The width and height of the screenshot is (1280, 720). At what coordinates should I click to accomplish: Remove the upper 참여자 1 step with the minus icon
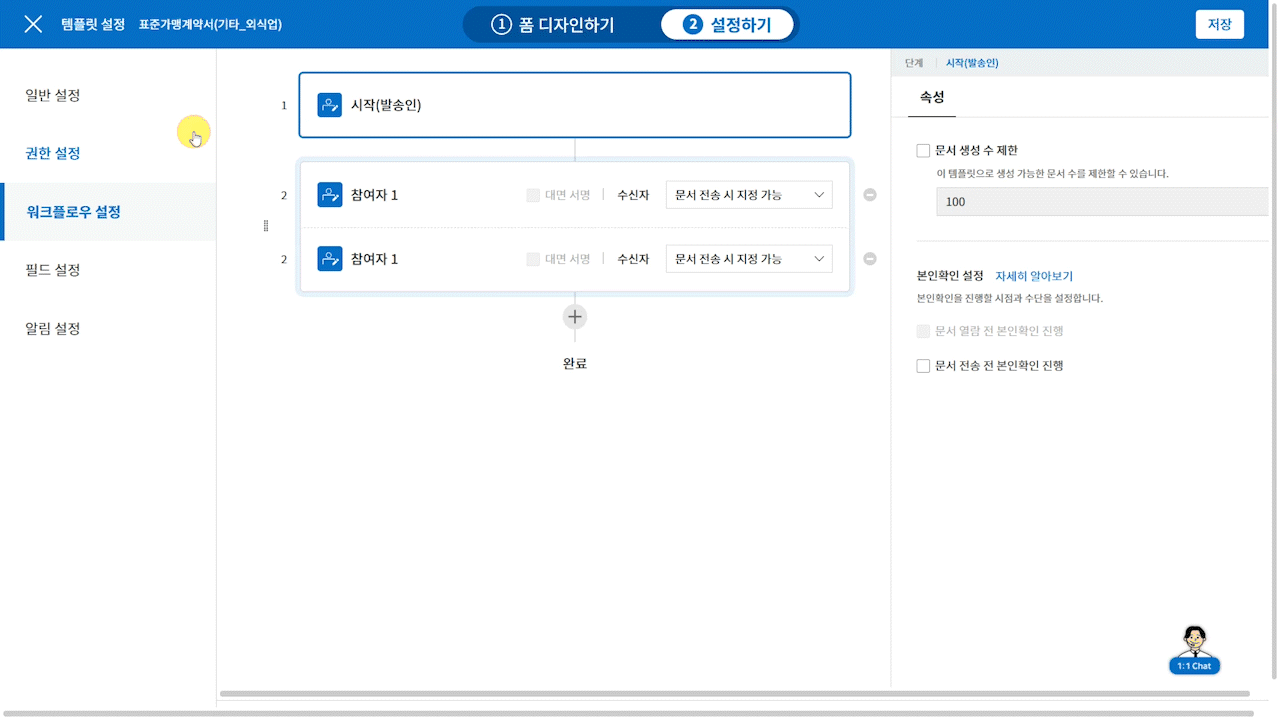coord(870,195)
